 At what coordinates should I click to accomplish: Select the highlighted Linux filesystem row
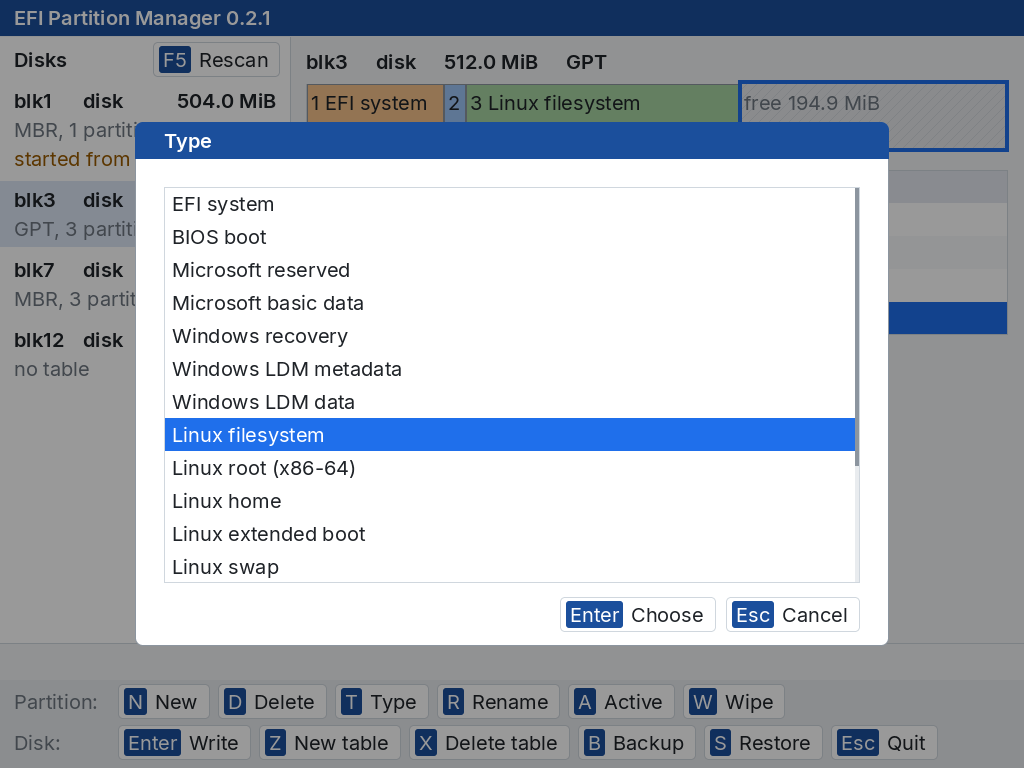coord(509,435)
